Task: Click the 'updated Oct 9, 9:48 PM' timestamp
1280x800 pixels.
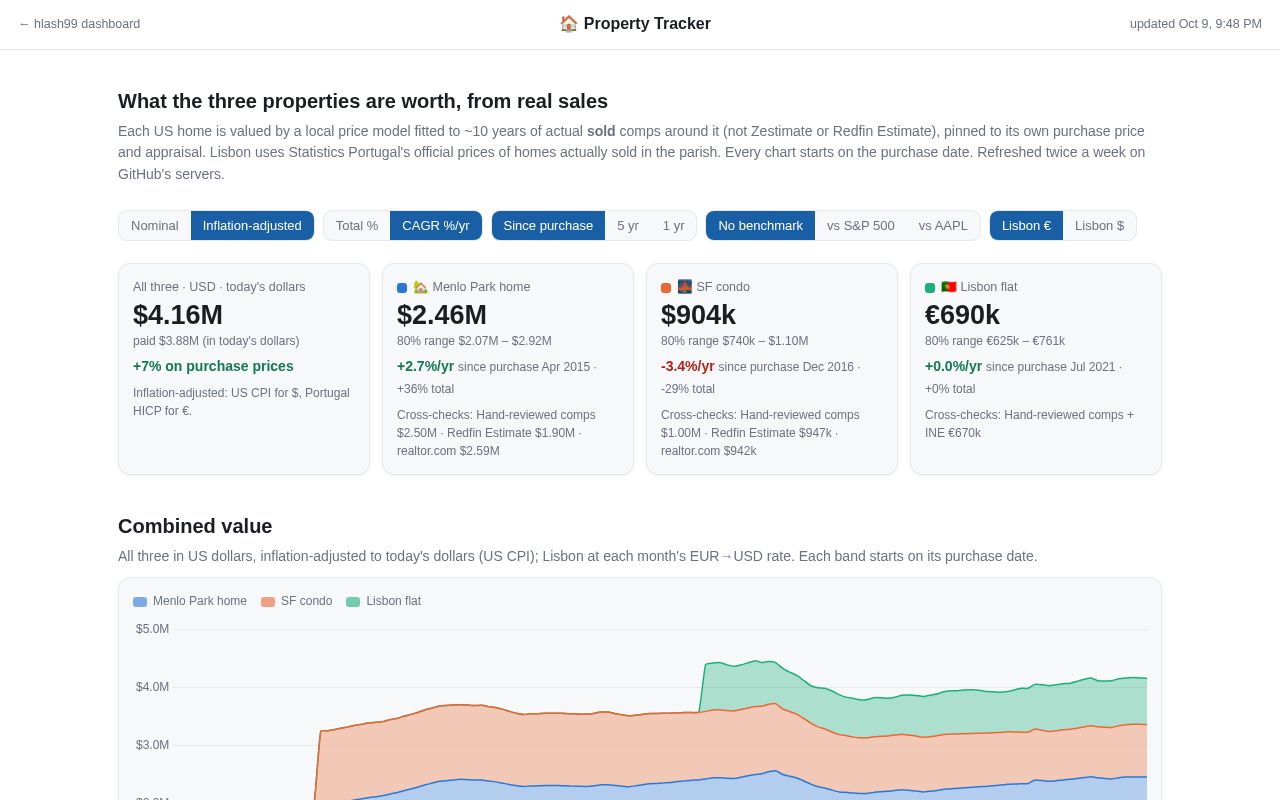Action: [x=1196, y=24]
